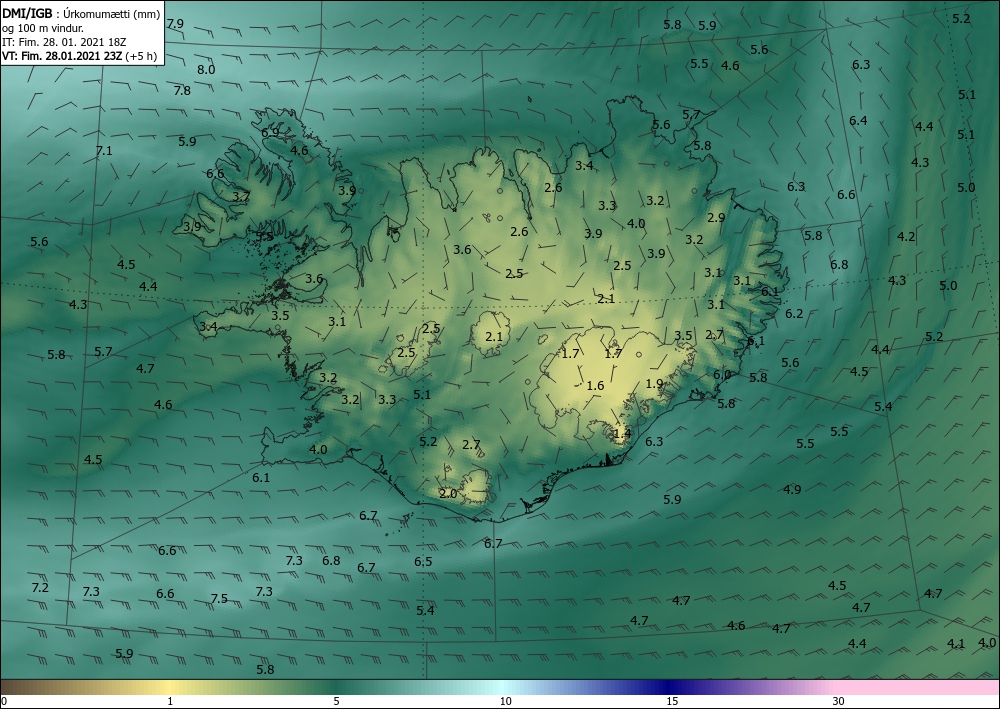Select the 7.2 value on the map

coord(40,587)
